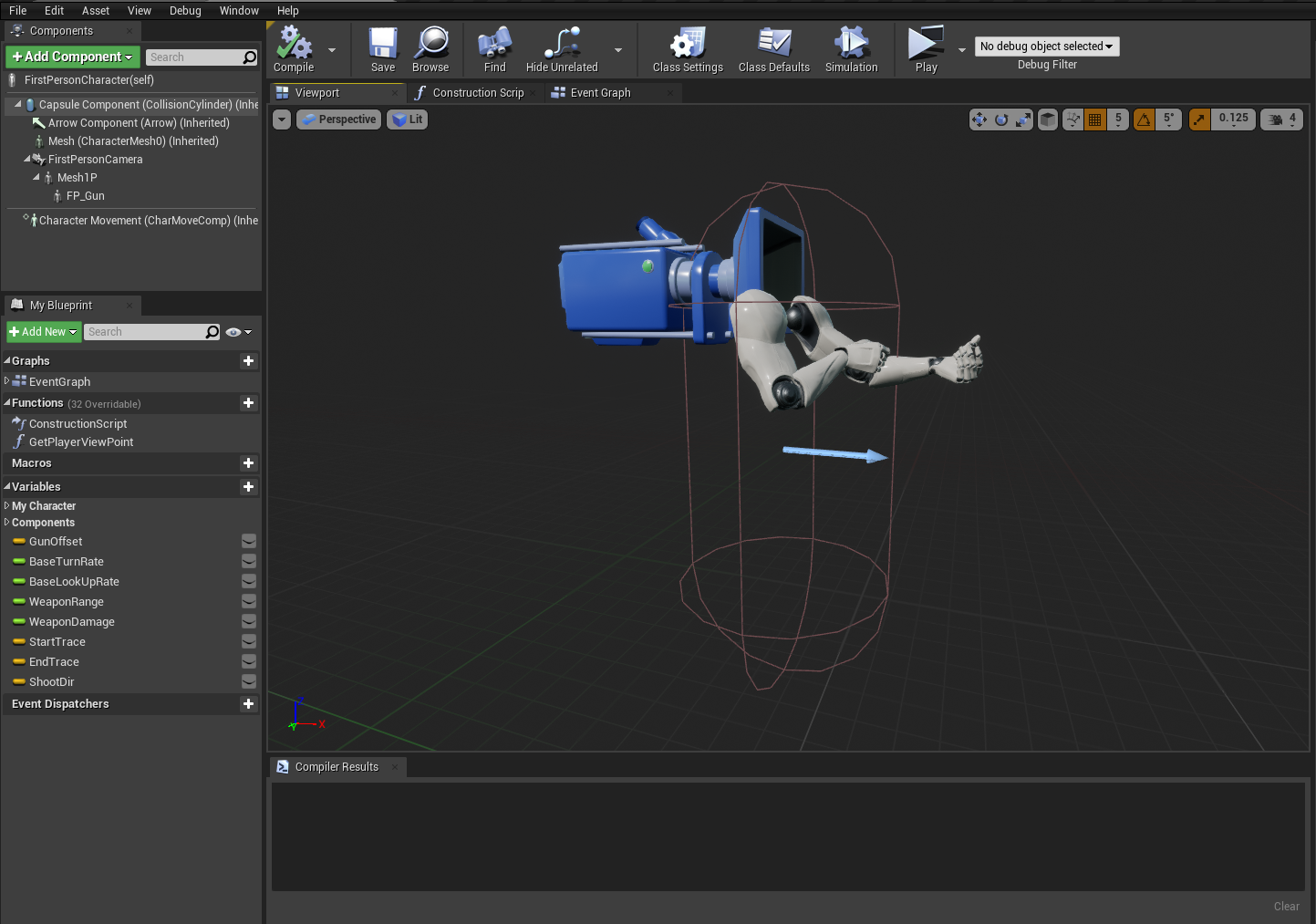This screenshot has width=1316, height=924.
Task: Open the Perspective view mode dropdown
Action: [x=338, y=119]
